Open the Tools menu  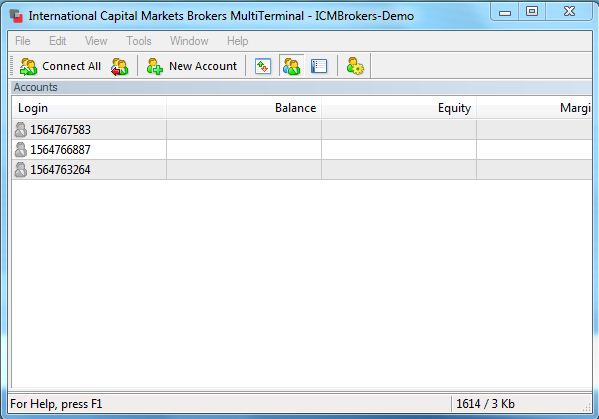(139, 41)
